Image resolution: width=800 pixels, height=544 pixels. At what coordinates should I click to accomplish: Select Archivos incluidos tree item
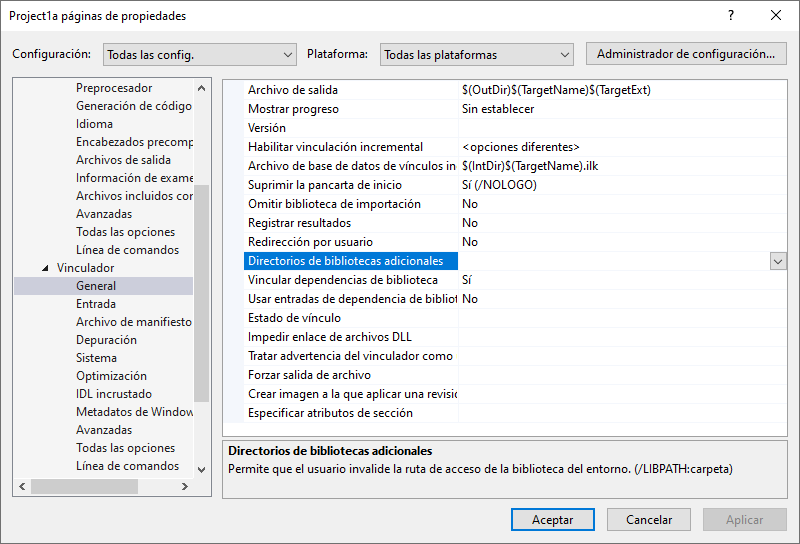tap(134, 195)
